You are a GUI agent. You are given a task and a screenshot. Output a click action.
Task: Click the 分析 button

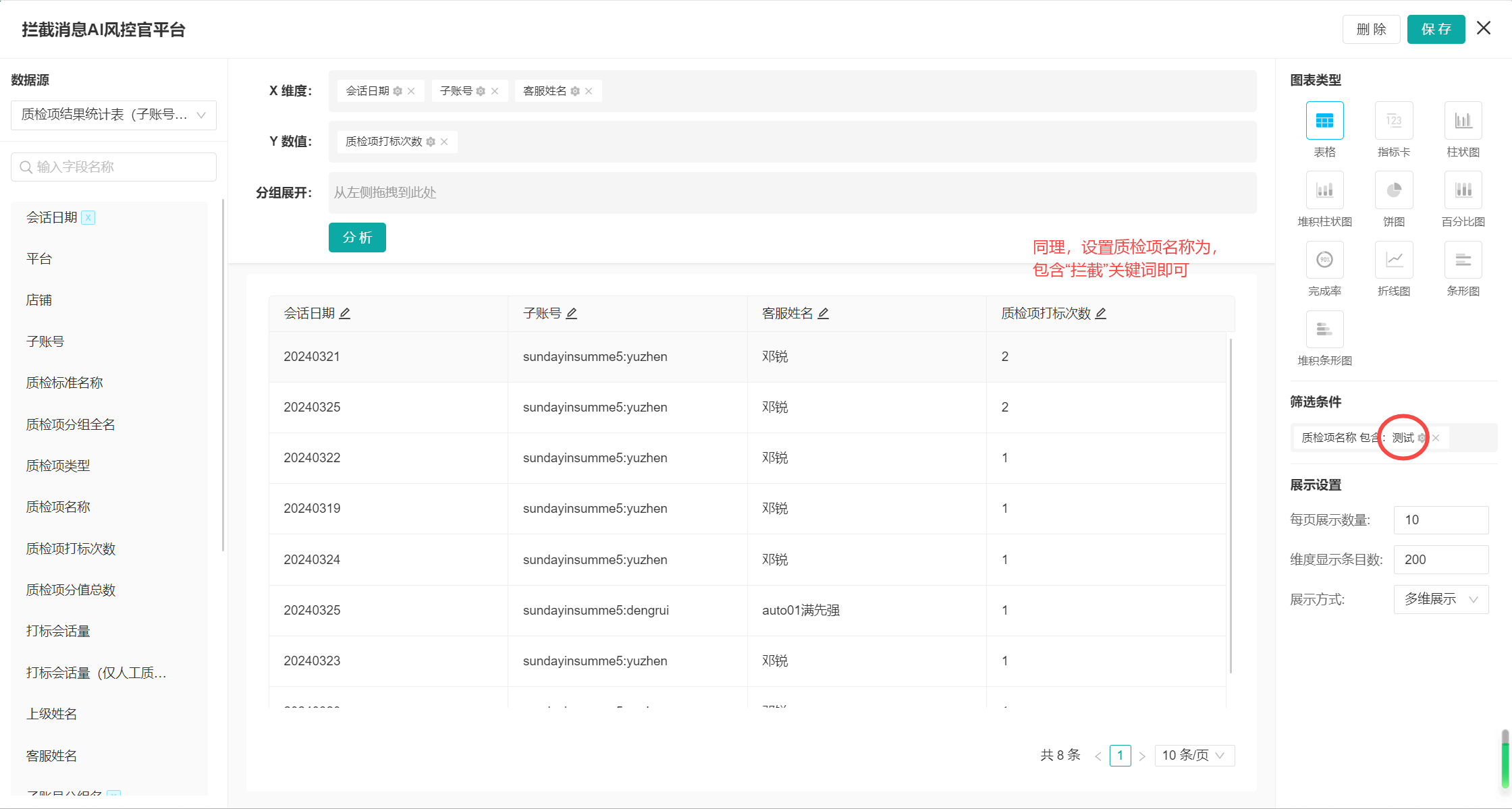click(x=357, y=238)
